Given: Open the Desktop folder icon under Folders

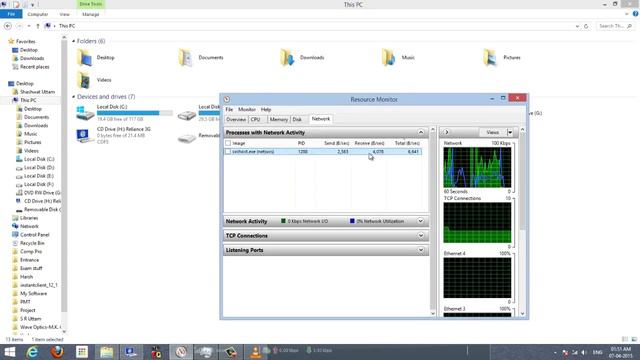Looking at the screenshot, I should pos(84,58).
